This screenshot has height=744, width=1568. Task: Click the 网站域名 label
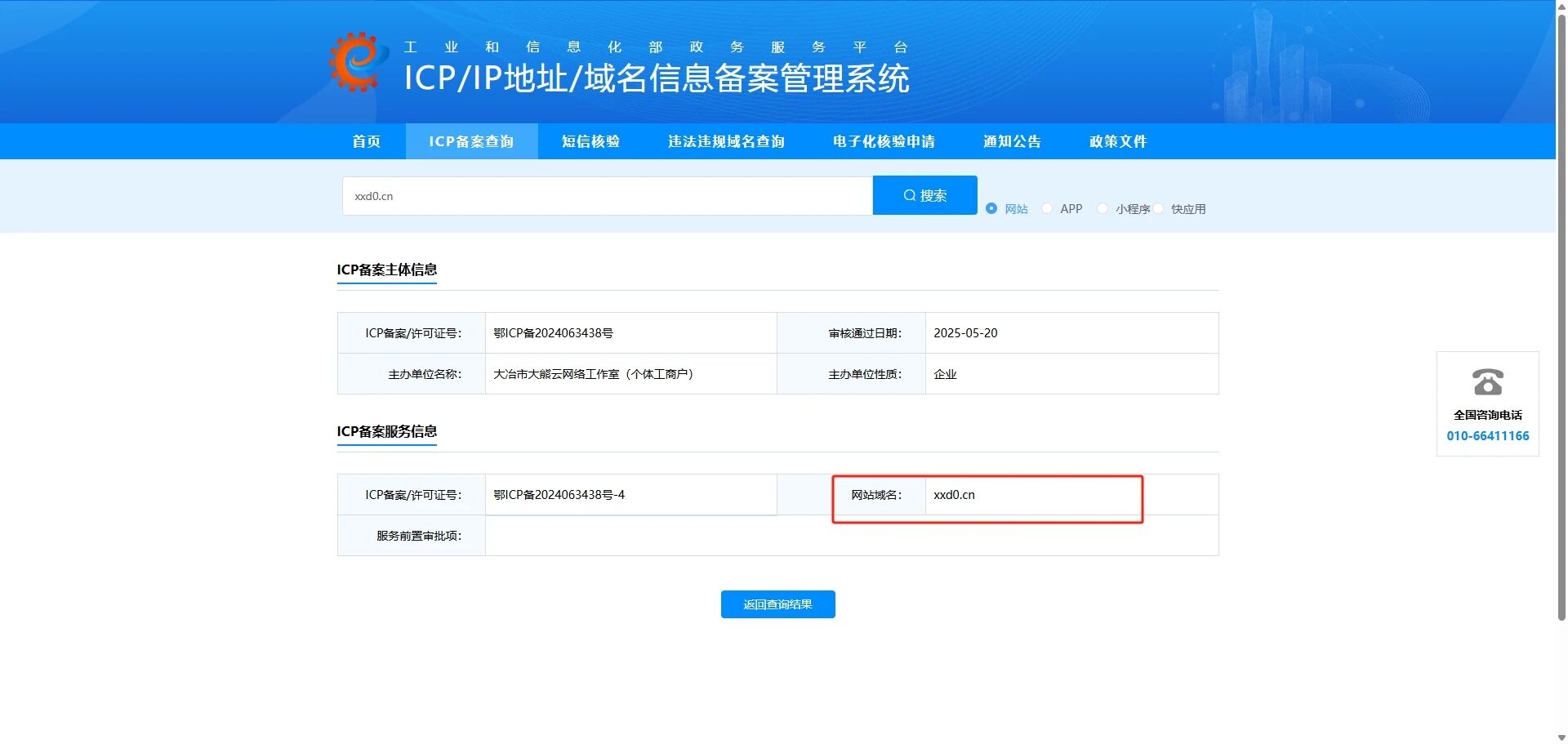pos(876,495)
